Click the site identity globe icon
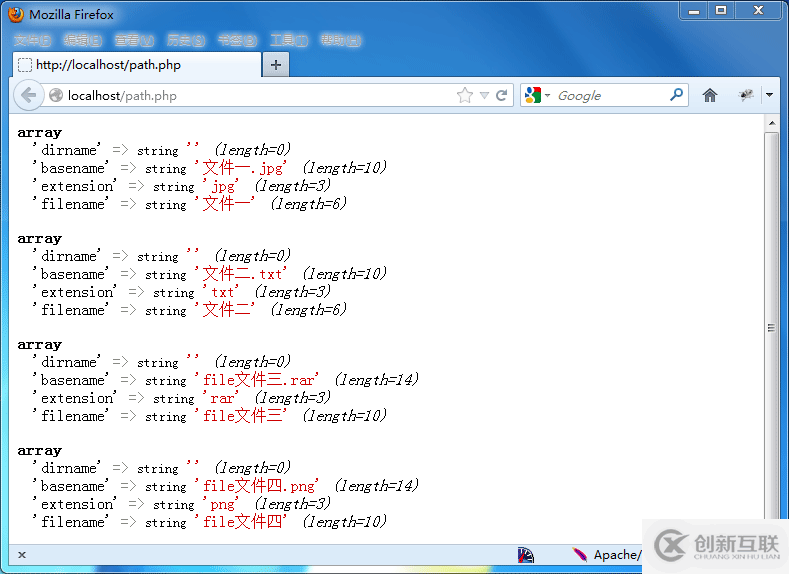Image resolution: width=789 pixels, height=574 pixels. [x=56, y=96]
